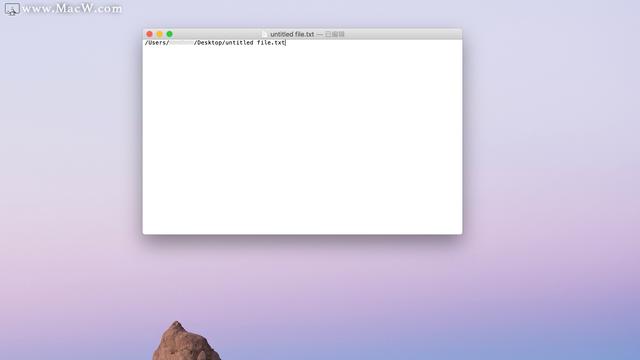The height and width of the screenshot is (360, 640).
Task: Maximize the window with the green button
Action: click(x=170, y=34)
